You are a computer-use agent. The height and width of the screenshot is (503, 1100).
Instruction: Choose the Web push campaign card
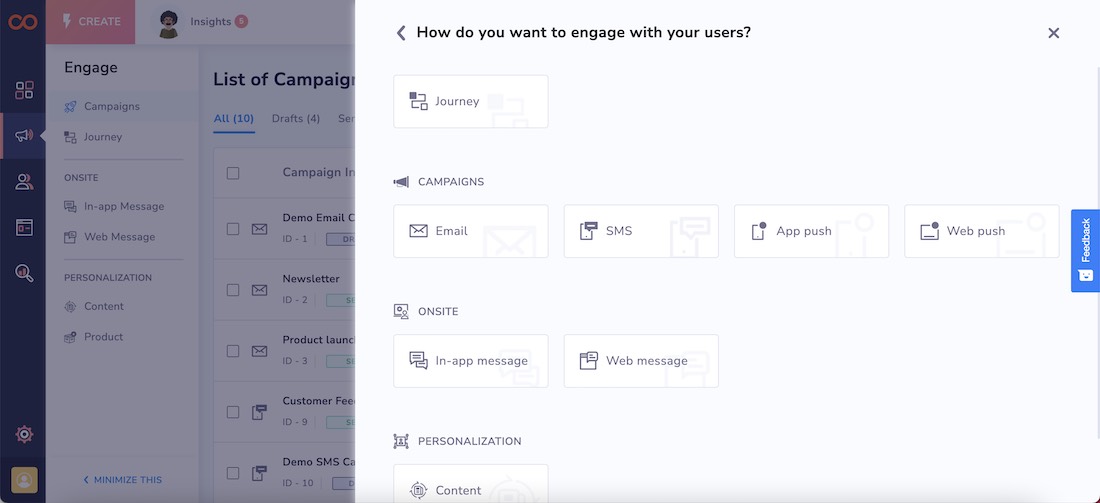click(x=981, y=231)
